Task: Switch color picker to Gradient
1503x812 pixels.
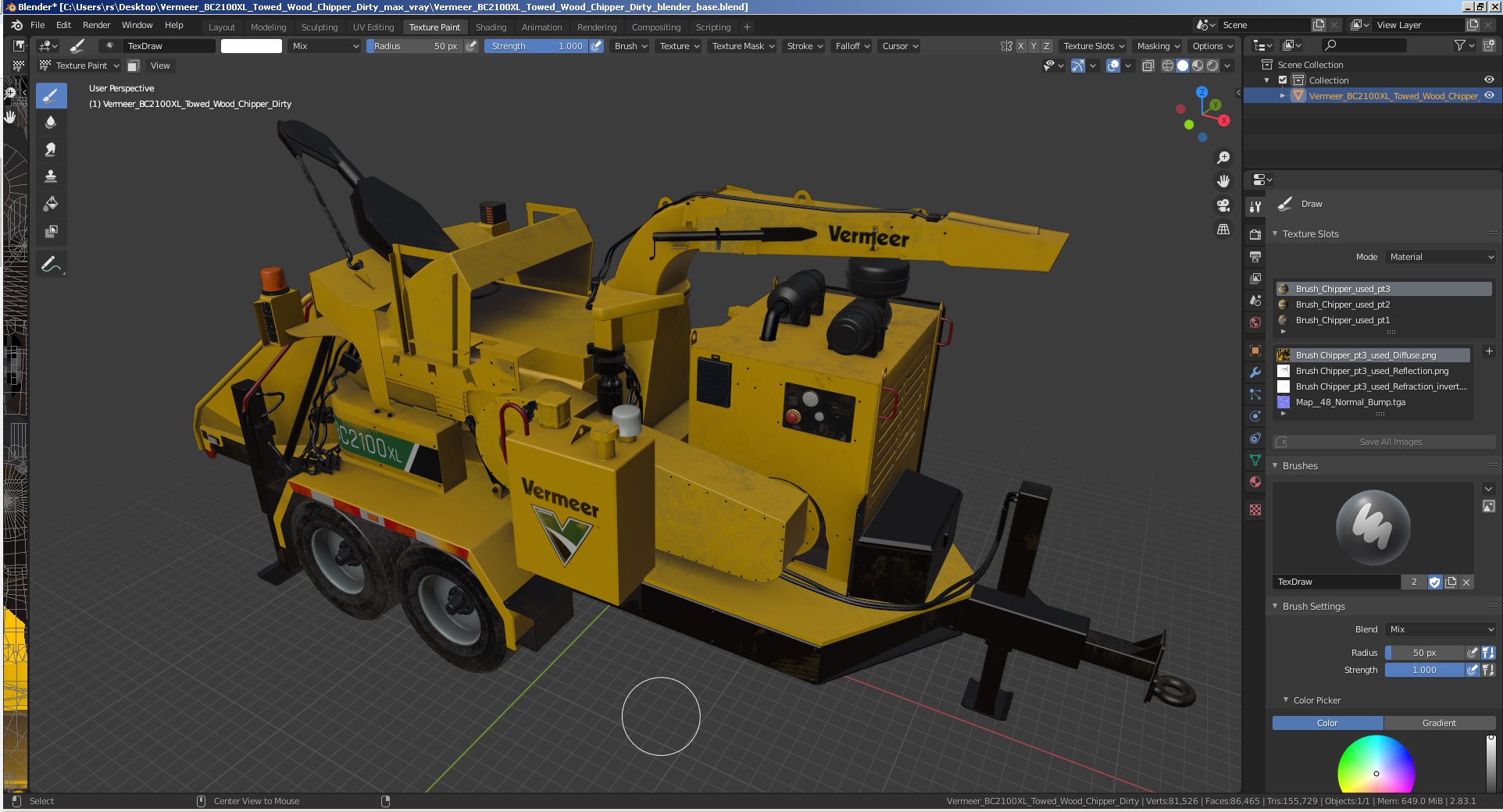Action: (x=1439, y=723)
